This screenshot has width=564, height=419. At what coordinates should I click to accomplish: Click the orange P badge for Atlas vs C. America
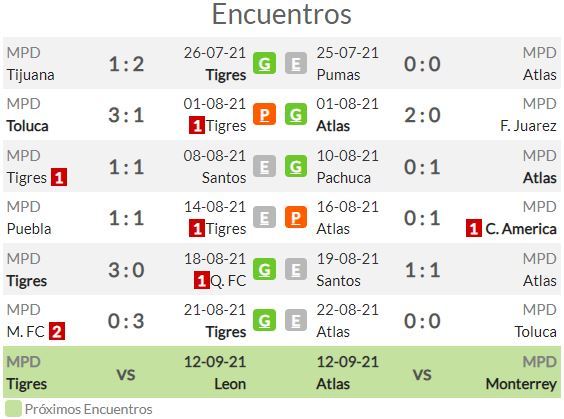click(296, 218)
